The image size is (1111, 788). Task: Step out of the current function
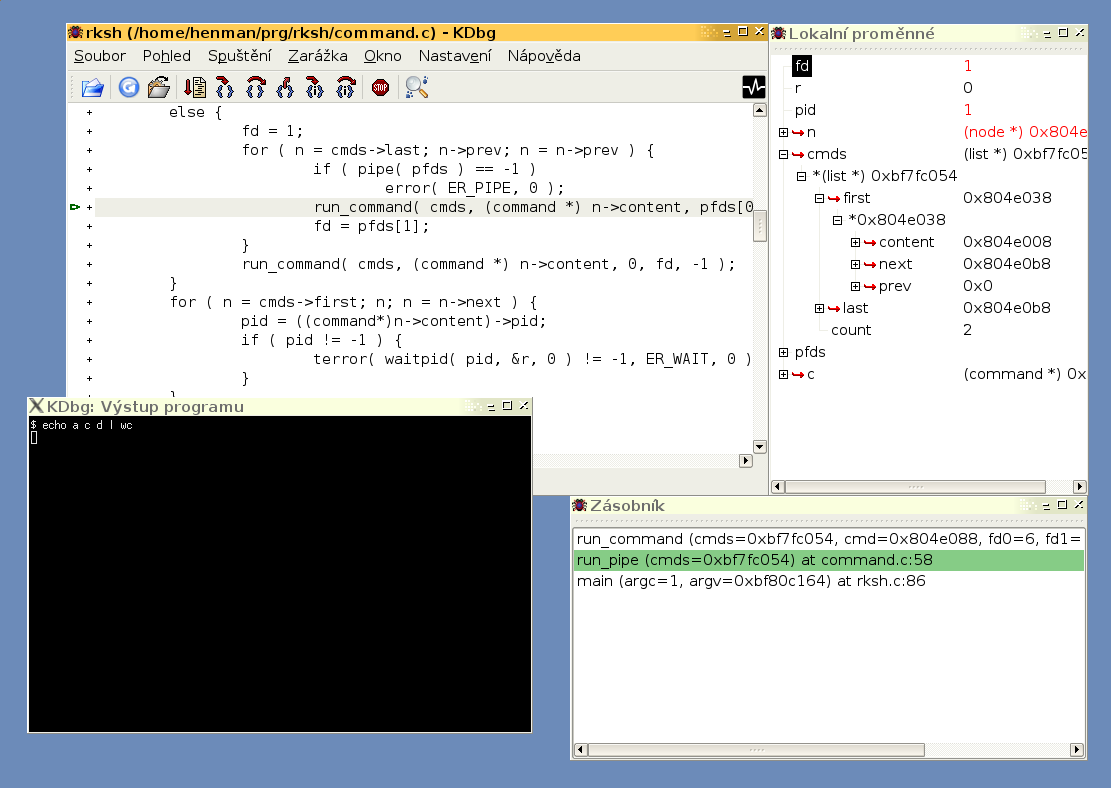285,87
